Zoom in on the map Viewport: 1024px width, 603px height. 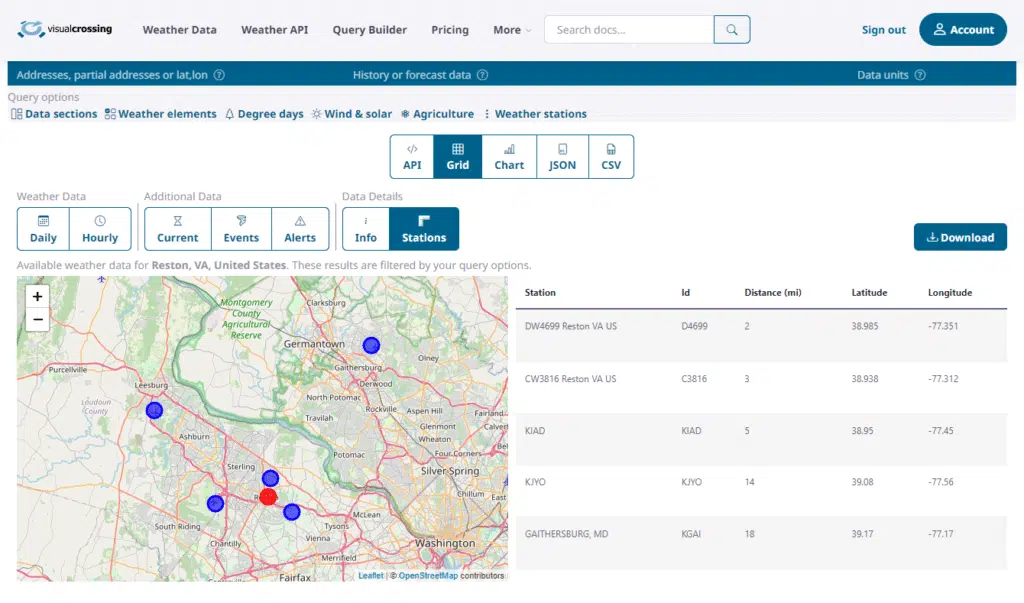[37, 296]
